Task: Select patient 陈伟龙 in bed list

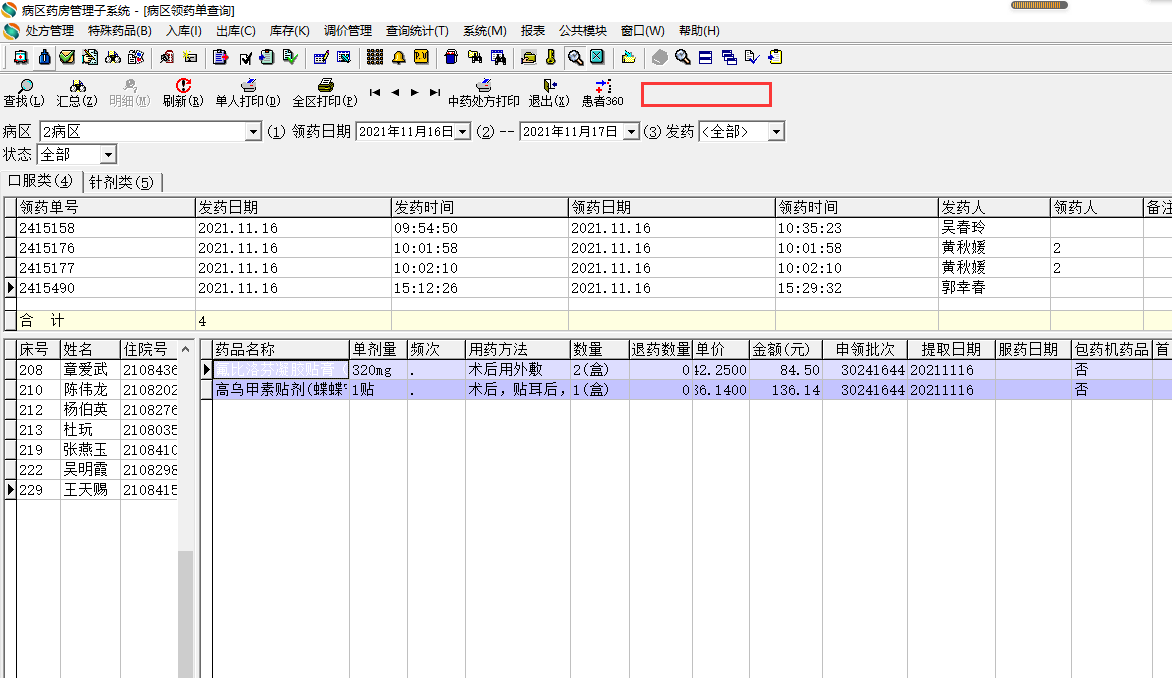Action: point(85,390)
